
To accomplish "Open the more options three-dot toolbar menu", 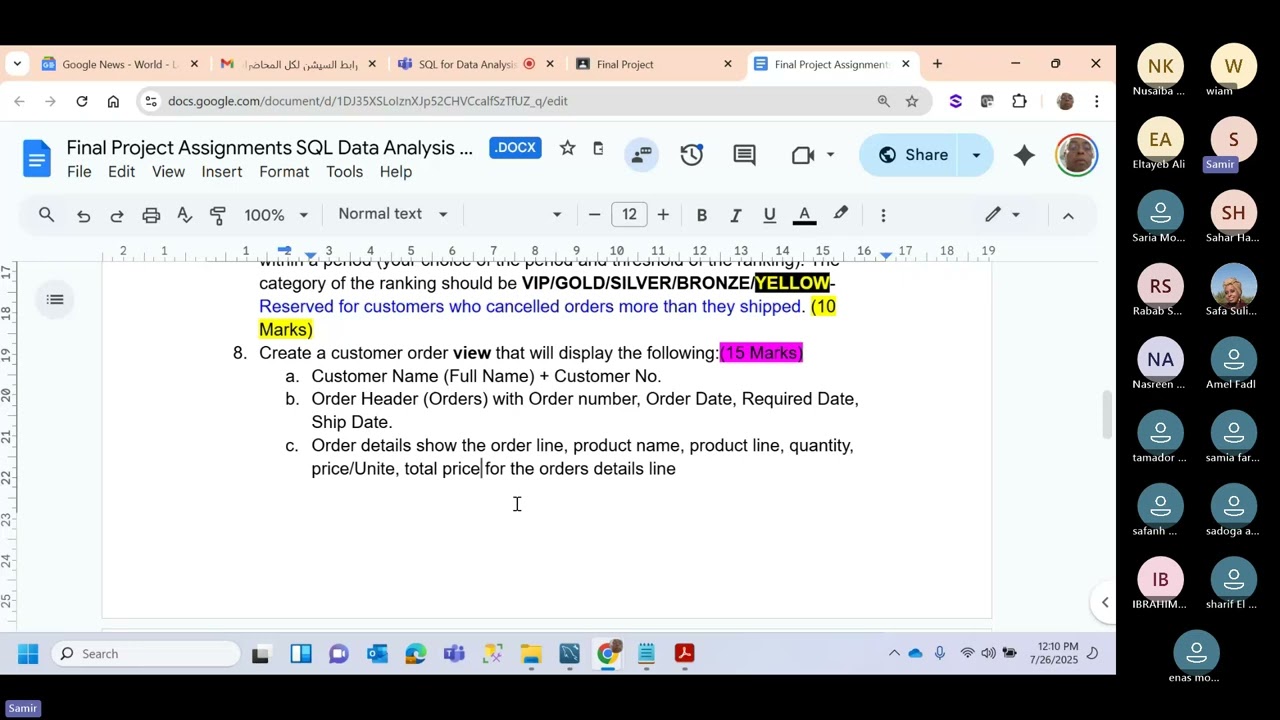I will (x=883, y=215).
